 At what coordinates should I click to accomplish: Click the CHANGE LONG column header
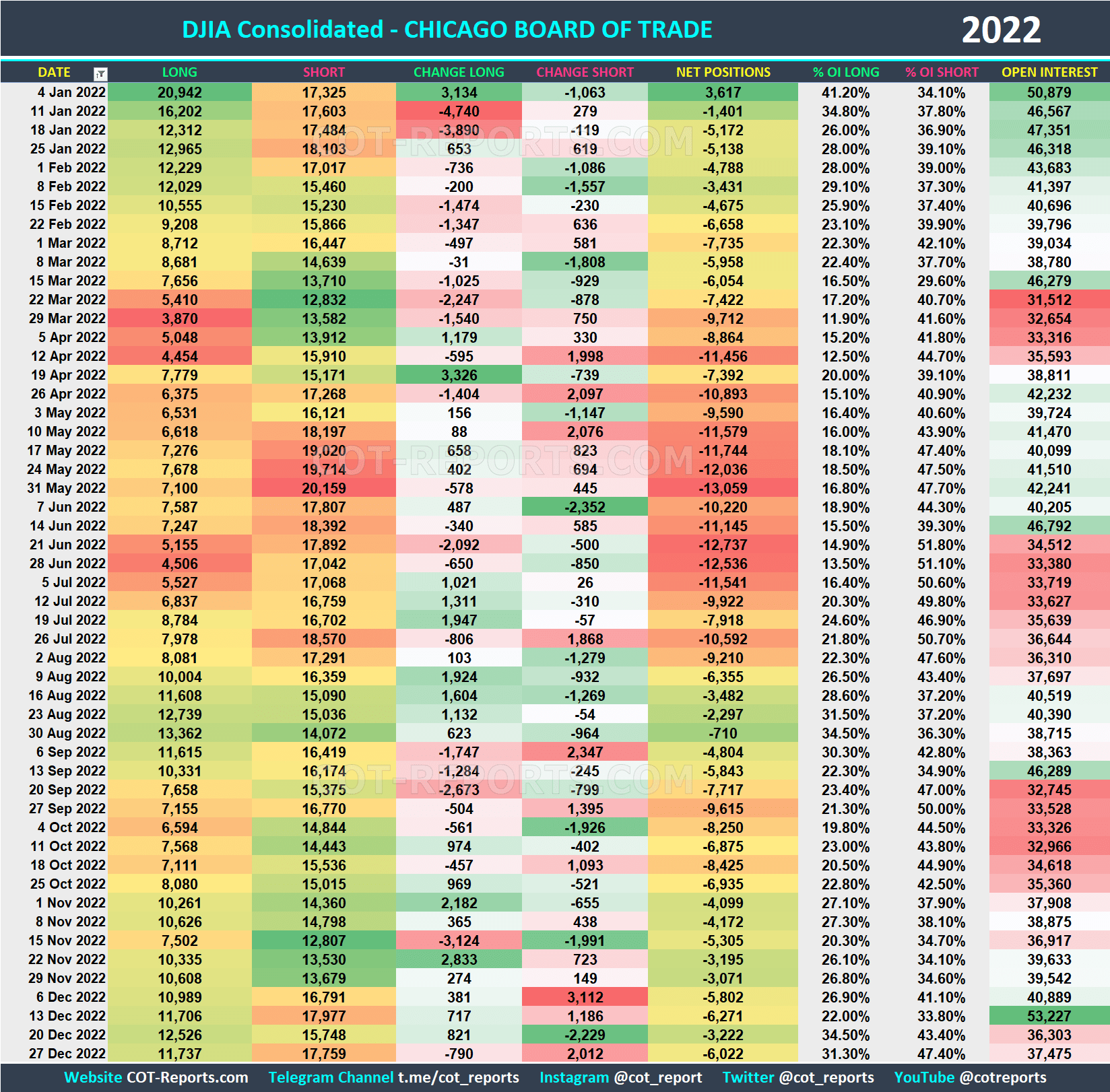tap(458, 72)
